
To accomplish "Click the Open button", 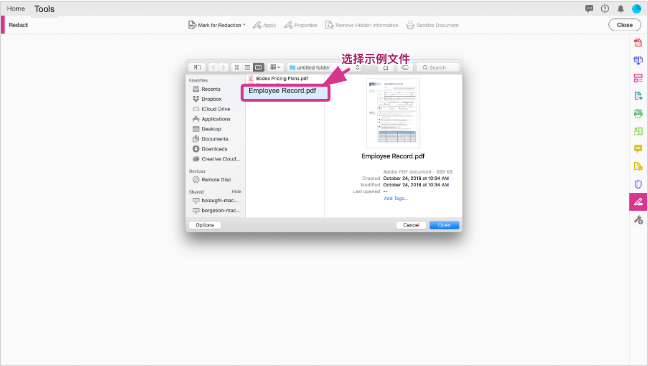I will coord(444,225).
